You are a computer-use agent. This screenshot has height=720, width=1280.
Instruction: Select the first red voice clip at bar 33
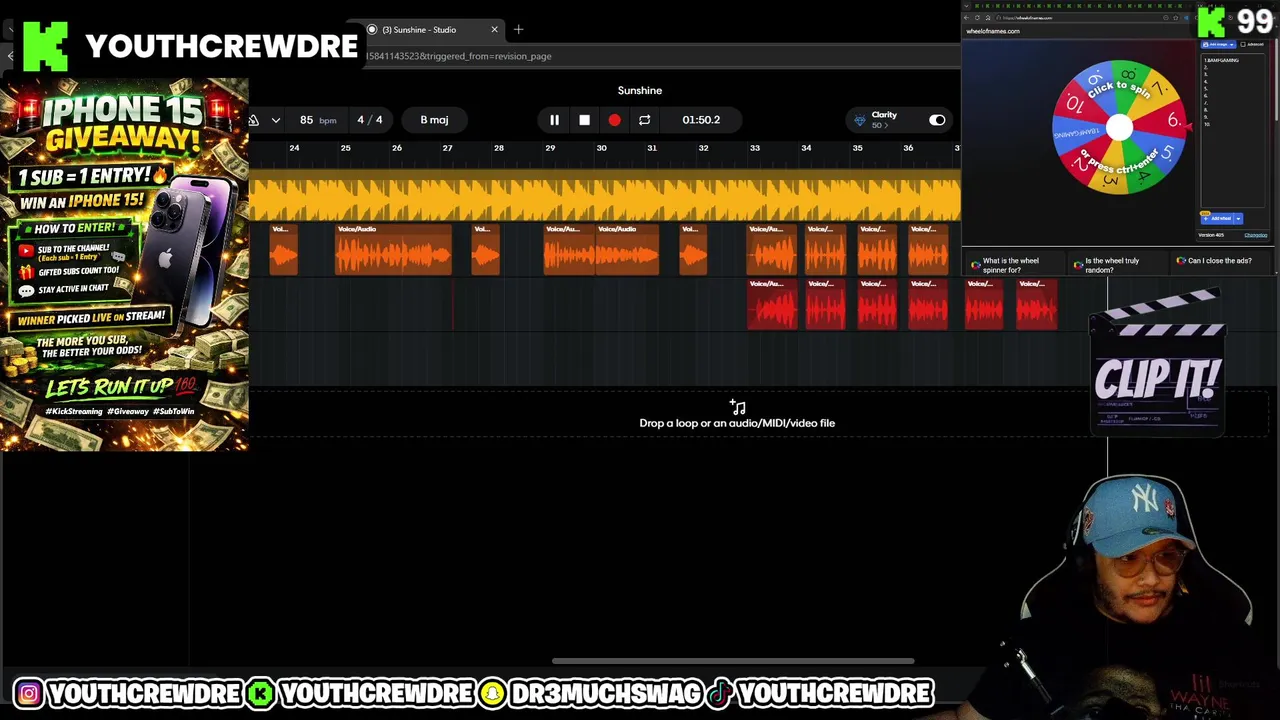tap(772, 304)
